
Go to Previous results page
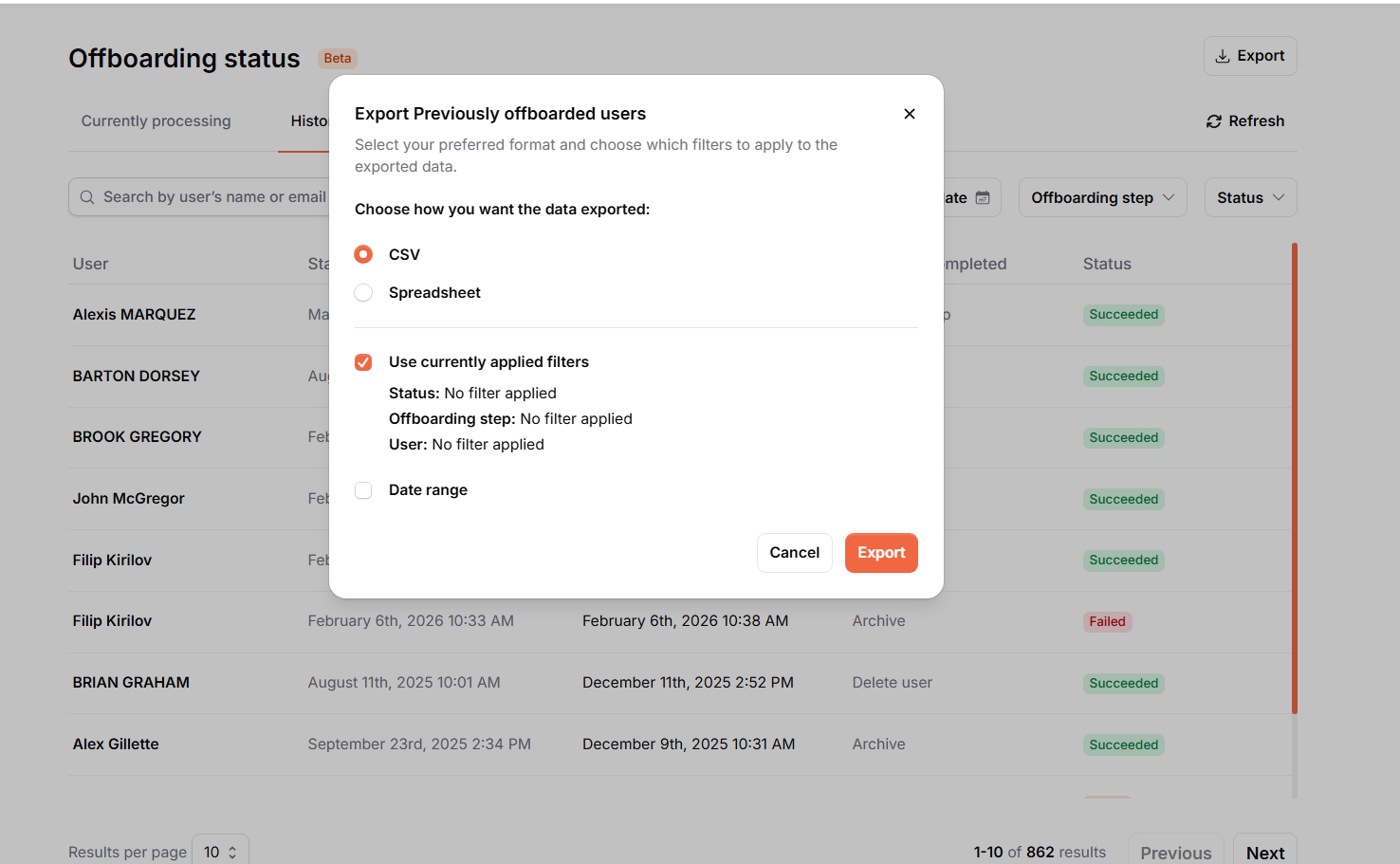1175,852
